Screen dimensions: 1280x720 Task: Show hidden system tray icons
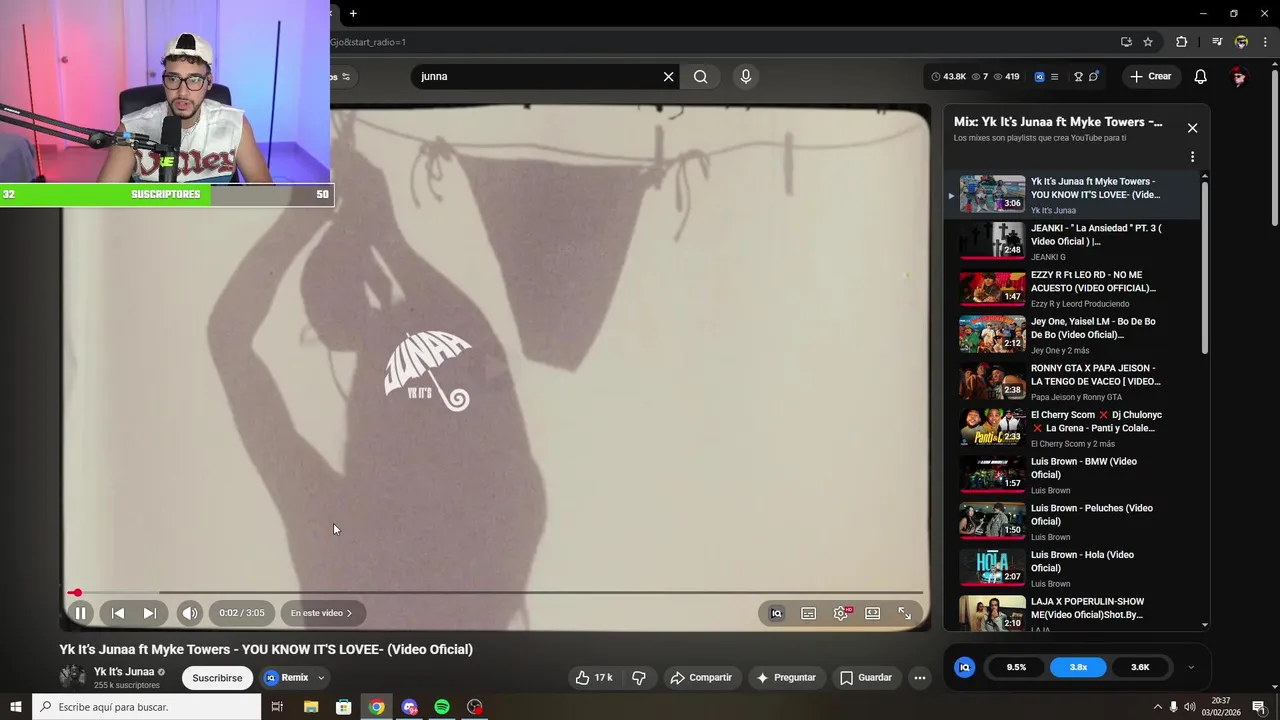point(1158,707)
